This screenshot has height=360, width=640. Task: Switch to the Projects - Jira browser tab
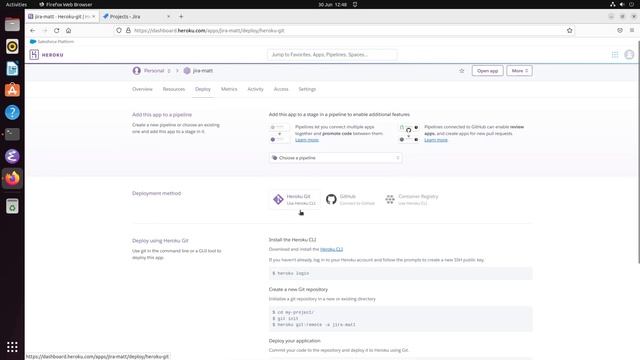coord(137,16)
